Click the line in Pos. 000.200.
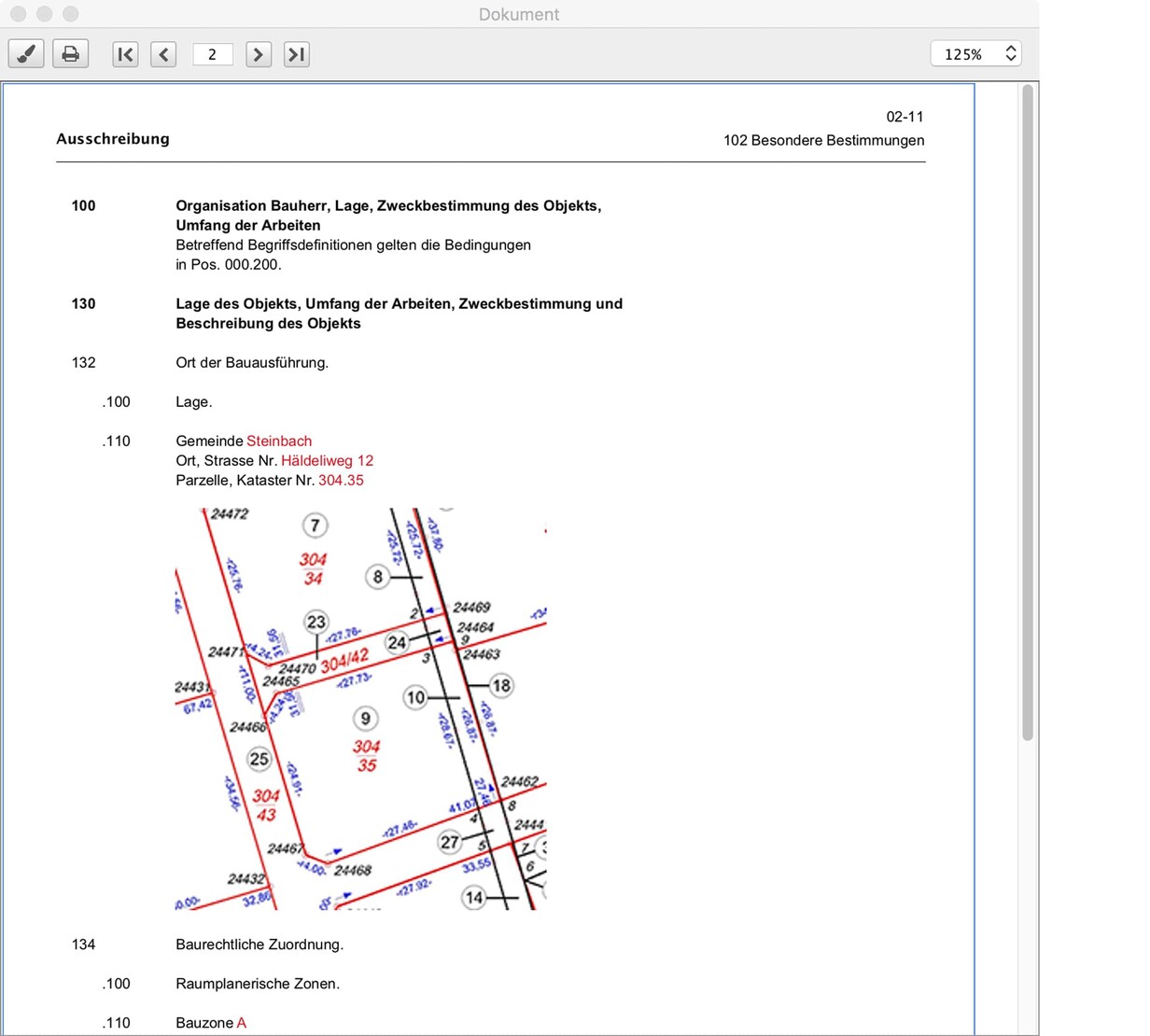This screenshot has width=1150, height=1036. tap(229, 264)
